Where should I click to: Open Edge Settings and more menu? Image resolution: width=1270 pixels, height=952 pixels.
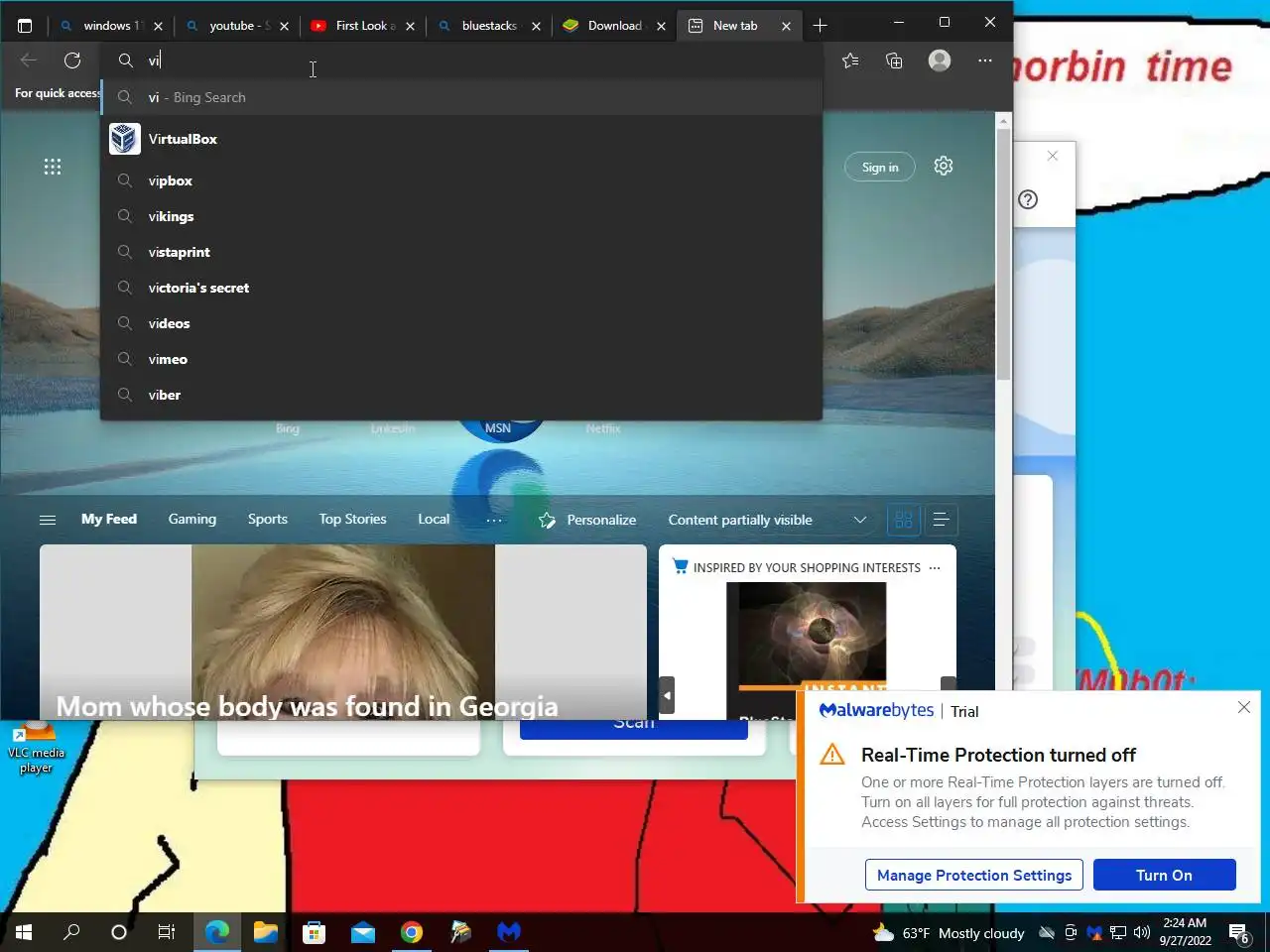point(984,60)
